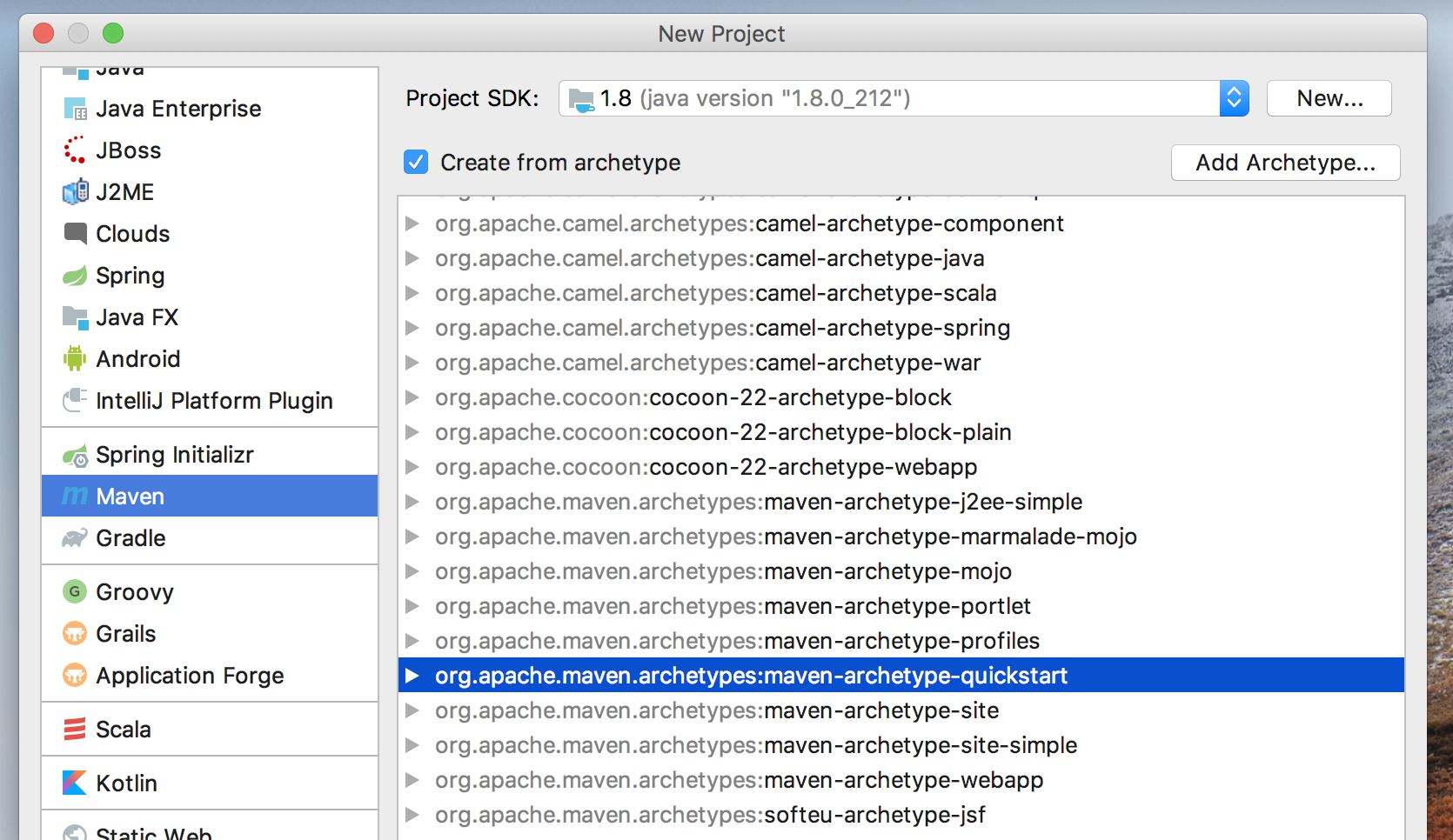The width and height of the screenshot is (1453, 840).
Task: Open the Project SDK dropdown arrows
Action: [1234, 98]
